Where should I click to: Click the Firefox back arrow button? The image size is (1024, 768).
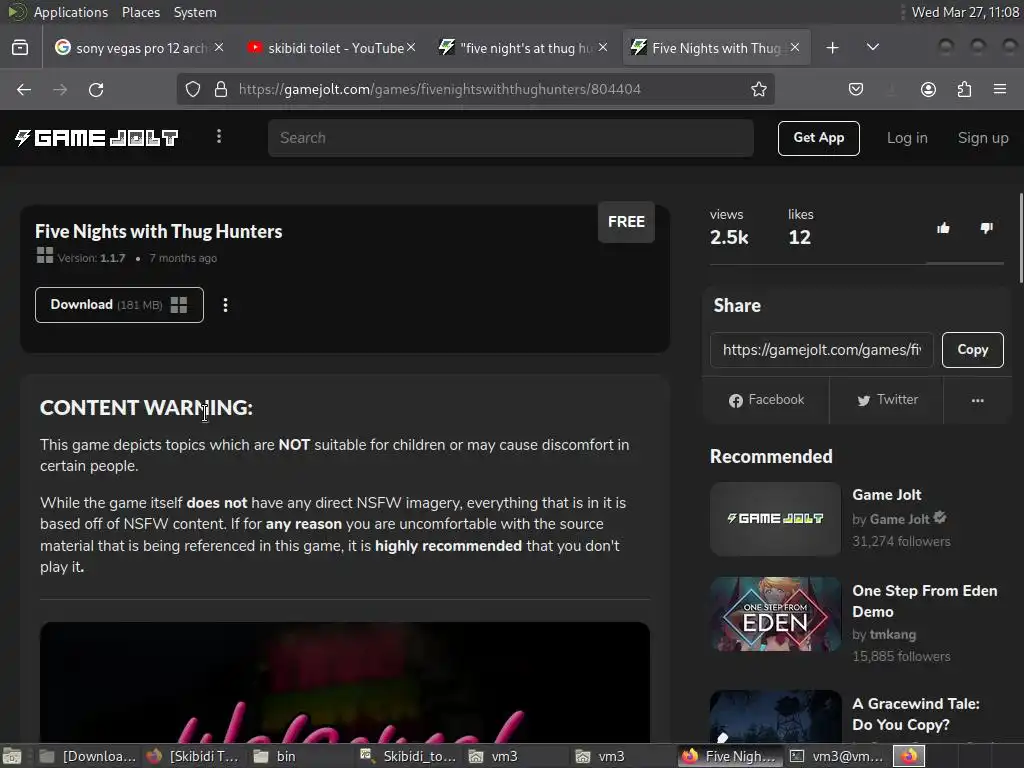[24, 89]
